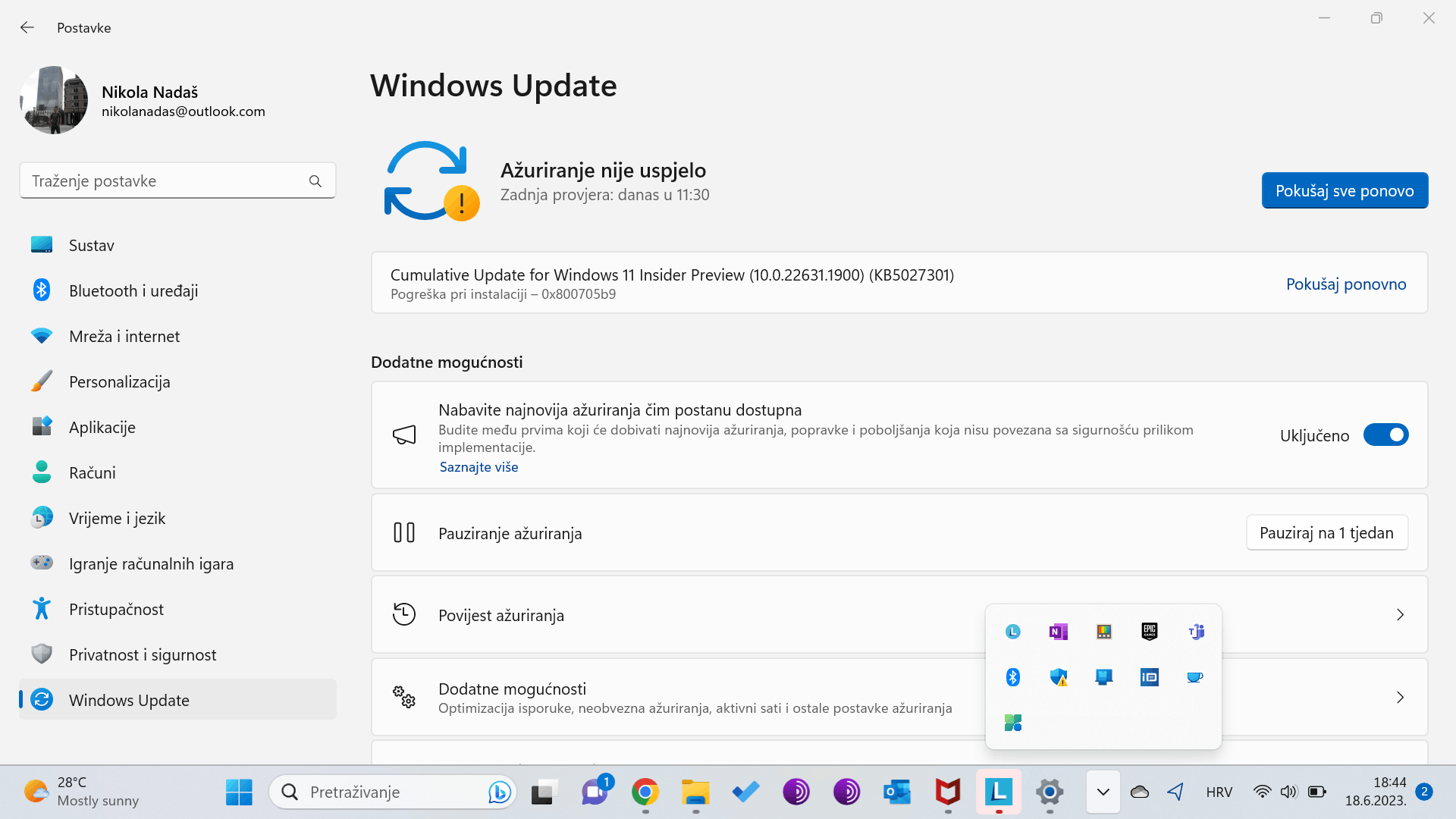This screenshot has height=819, width=1456.
Task: Select Windows Update in sidebar
Action: (177, 699)
